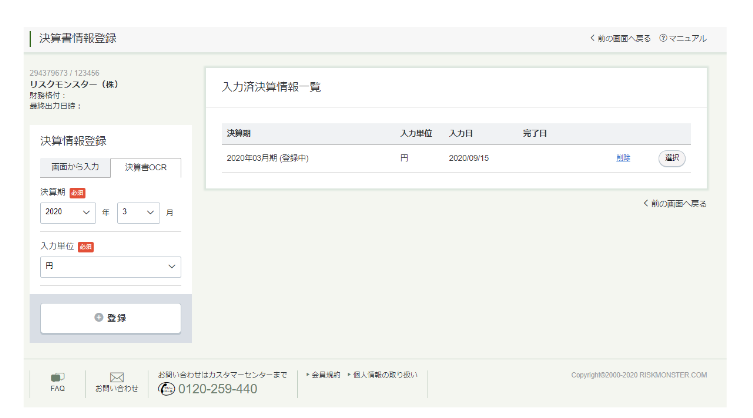This screenshot has width=753, height=418.
Task: Expand the 入力単位 dropdown showing 円
Action: (x=110, y=266)
